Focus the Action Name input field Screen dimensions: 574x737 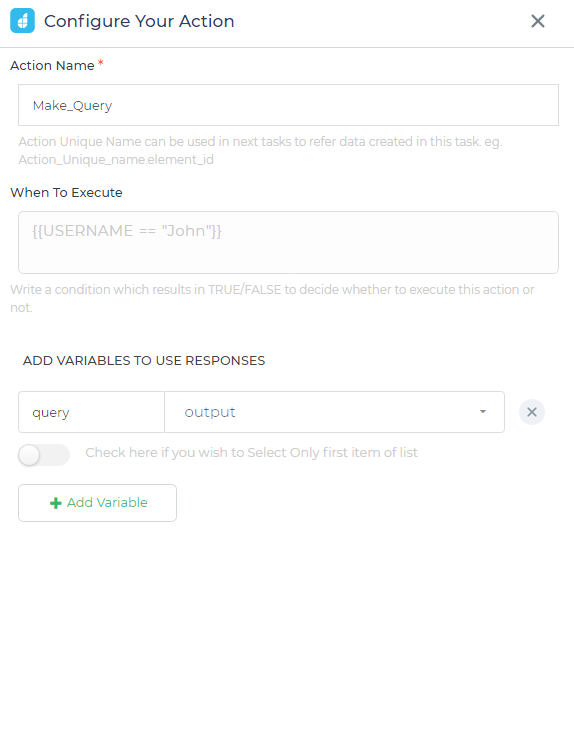288,105
